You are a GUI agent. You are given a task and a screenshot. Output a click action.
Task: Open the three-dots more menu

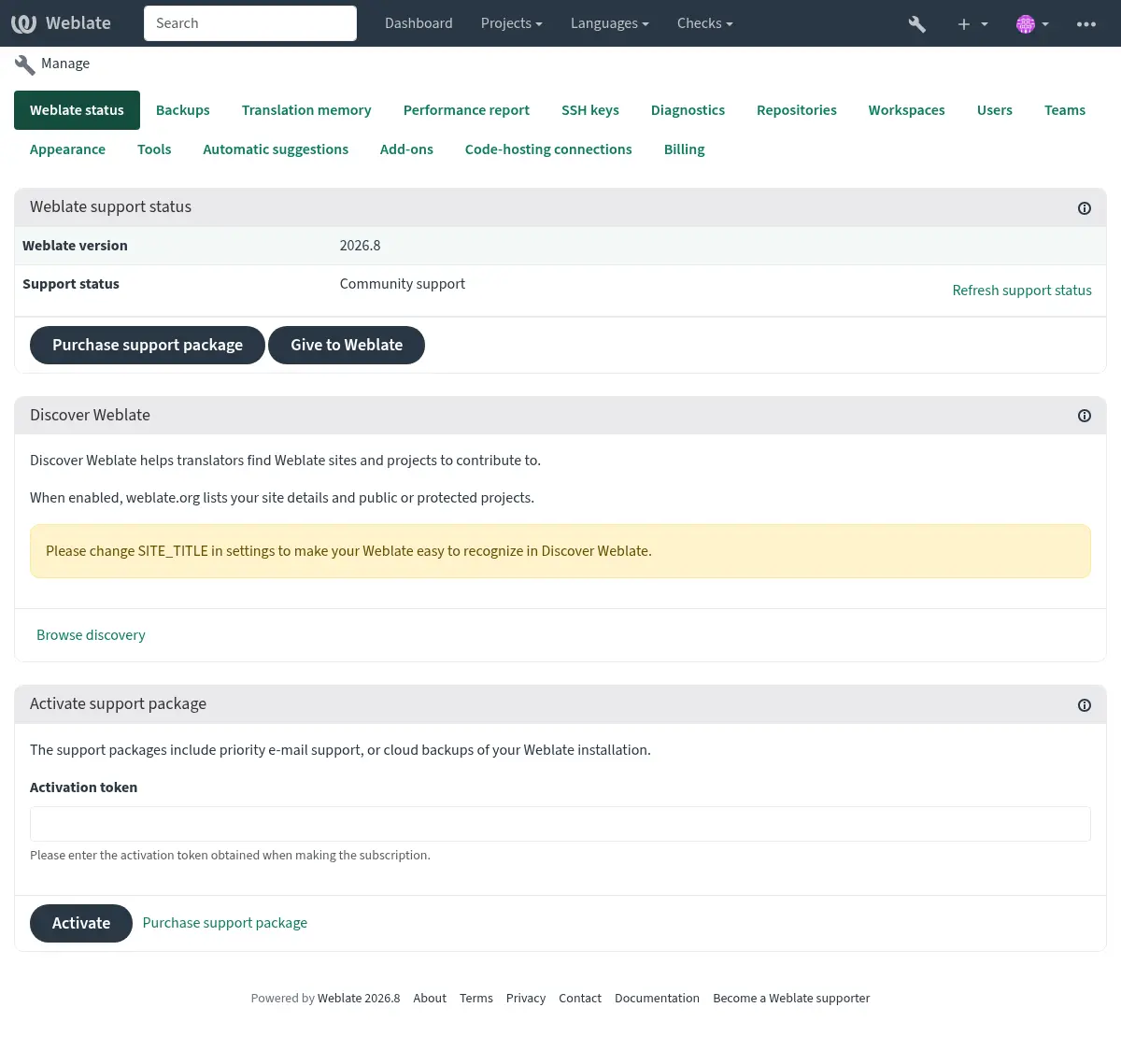[1086, 23]
